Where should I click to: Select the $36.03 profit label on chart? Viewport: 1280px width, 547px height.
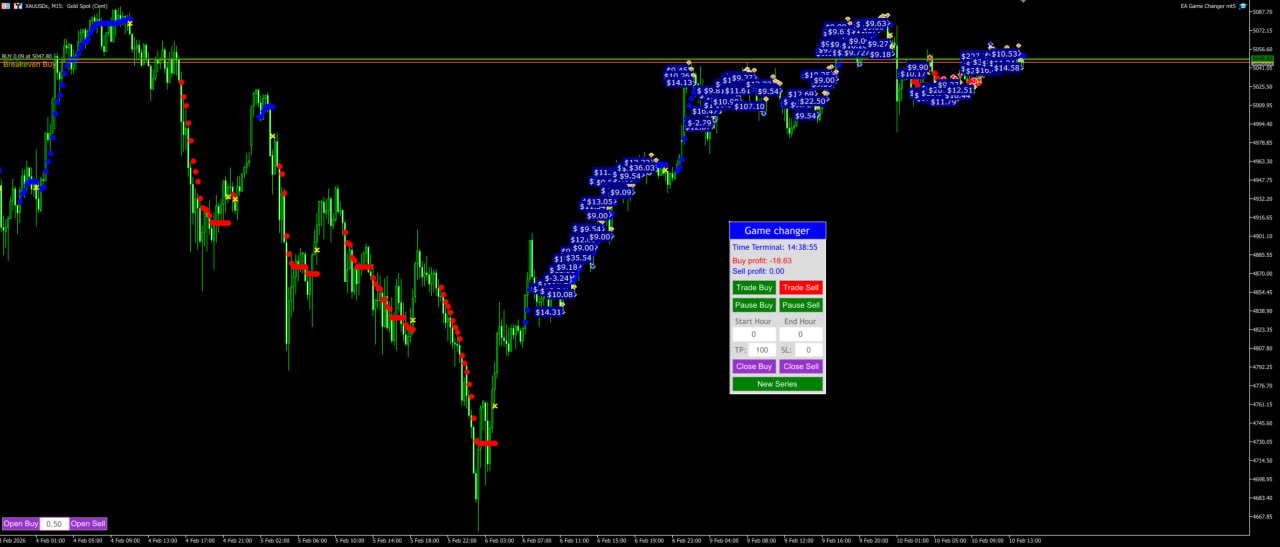point(642,168)
